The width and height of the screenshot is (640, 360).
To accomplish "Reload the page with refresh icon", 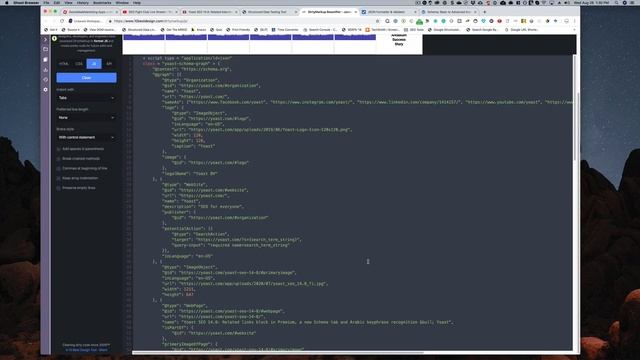I will 62,21.
